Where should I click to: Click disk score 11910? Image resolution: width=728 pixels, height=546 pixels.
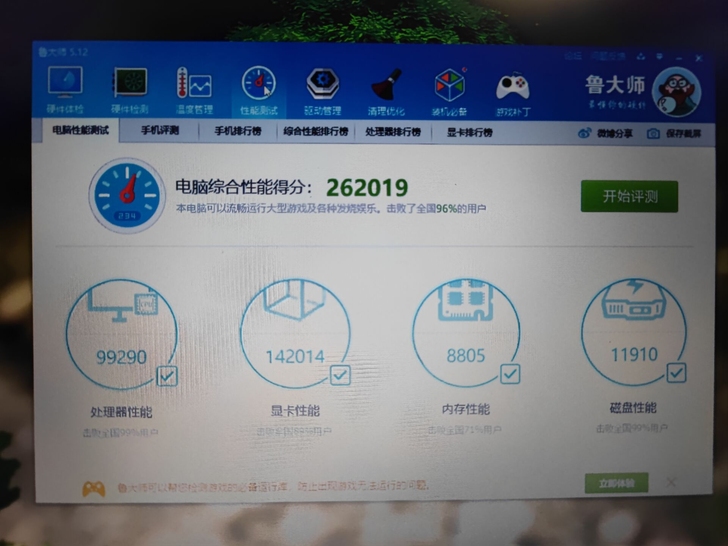coord(634,355)
